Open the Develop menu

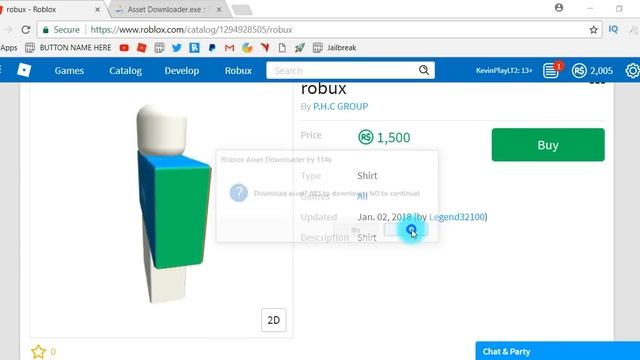tap(182, 71)
